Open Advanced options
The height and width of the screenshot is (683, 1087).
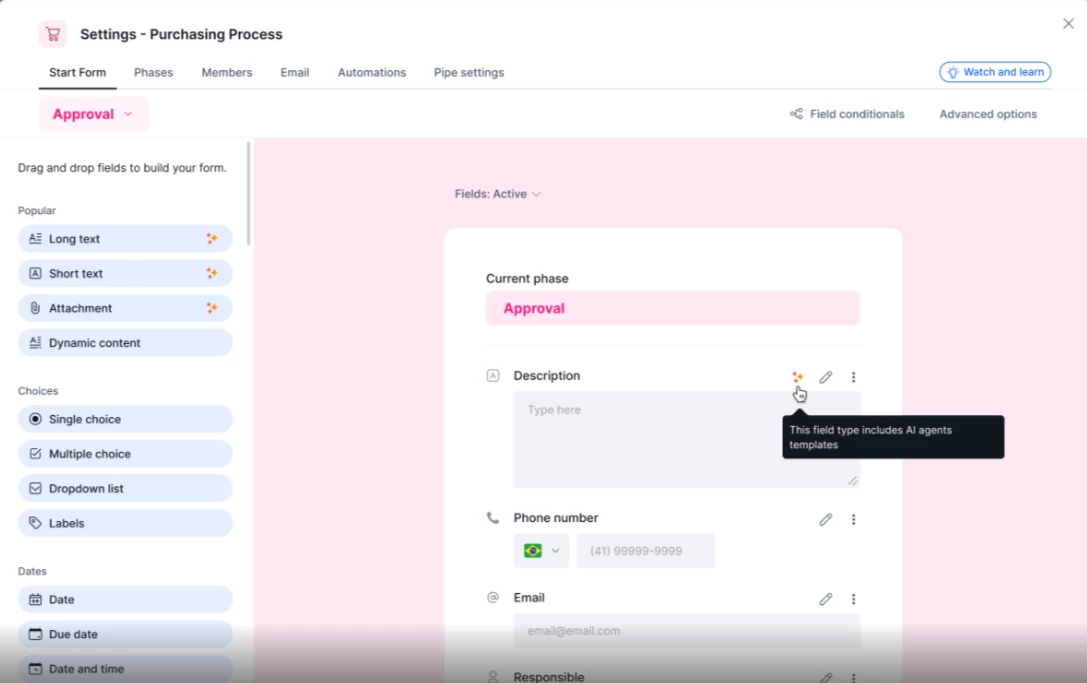pos(988,114)
